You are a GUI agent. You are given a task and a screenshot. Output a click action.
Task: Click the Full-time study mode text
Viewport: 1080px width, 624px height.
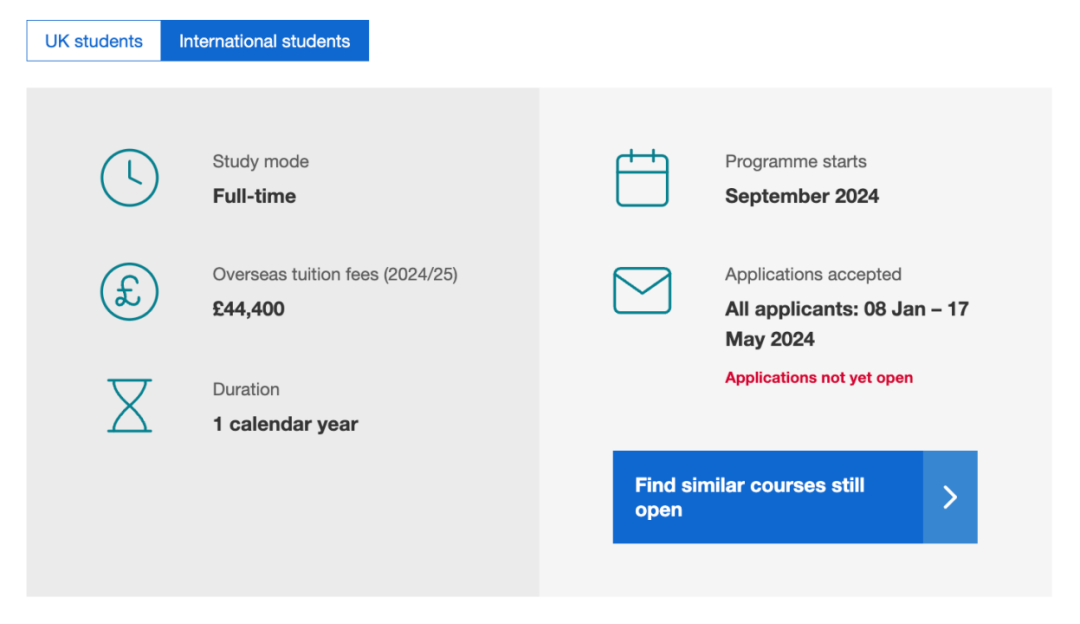(254, 196)
